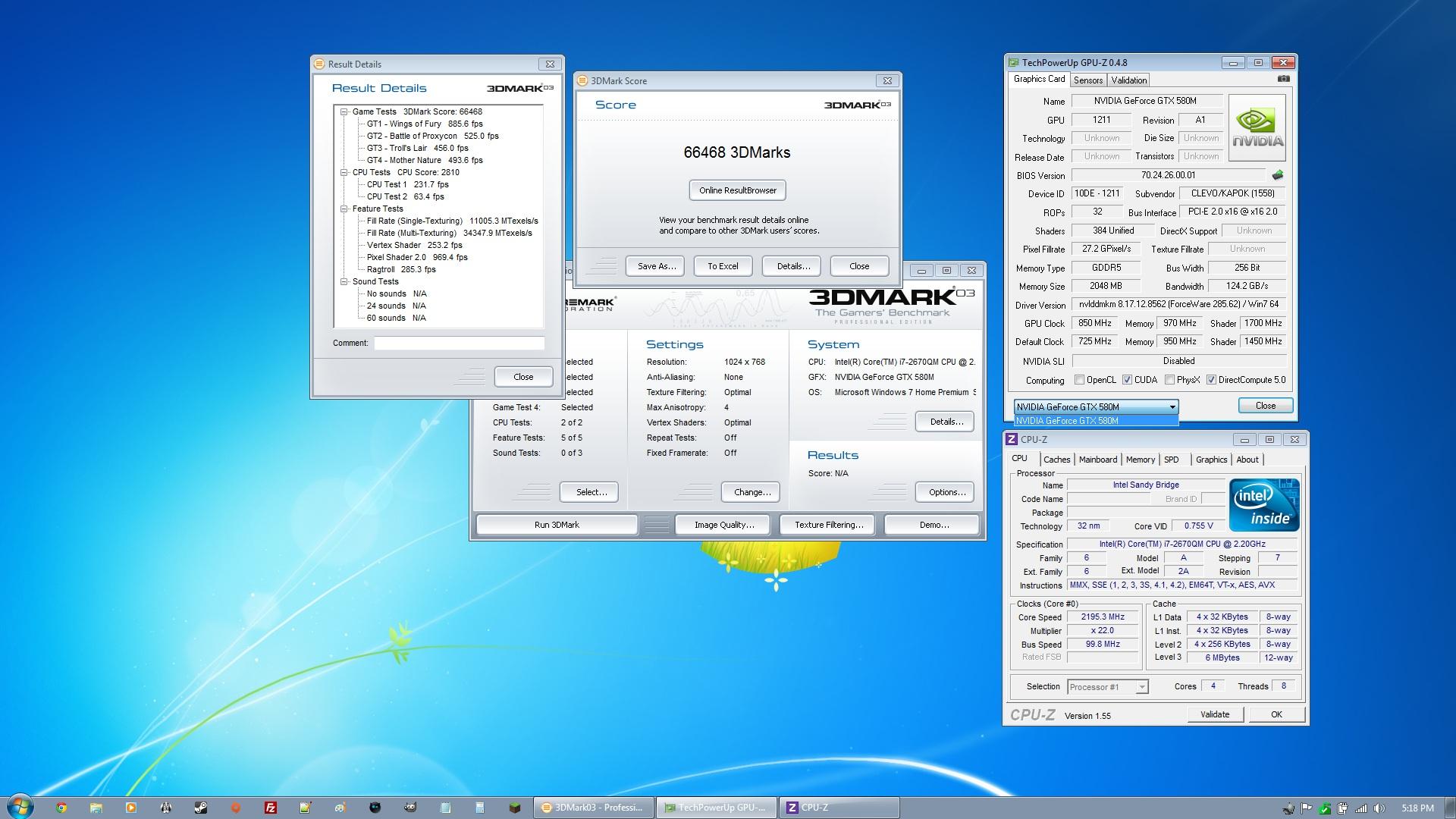1456x819 pixels.
Task: Collapse the CPU Tests tree node
Action: point(344,172)
